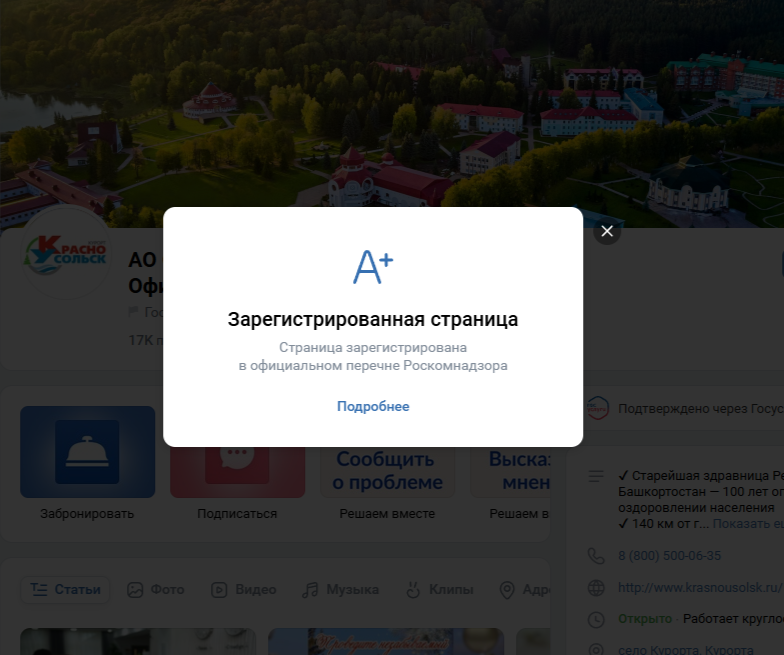
Task: Expand the description with Показать ещё
Action: pos(748,524)
